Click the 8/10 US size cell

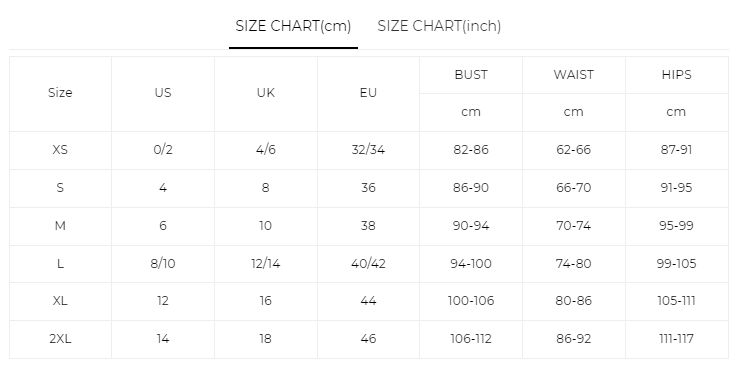tap(162, 263)
